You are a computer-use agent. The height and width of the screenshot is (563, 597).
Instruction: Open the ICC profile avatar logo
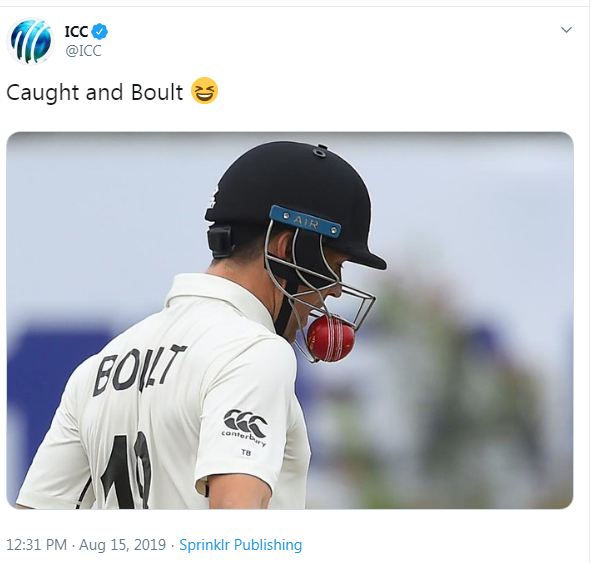click(30, 41)
